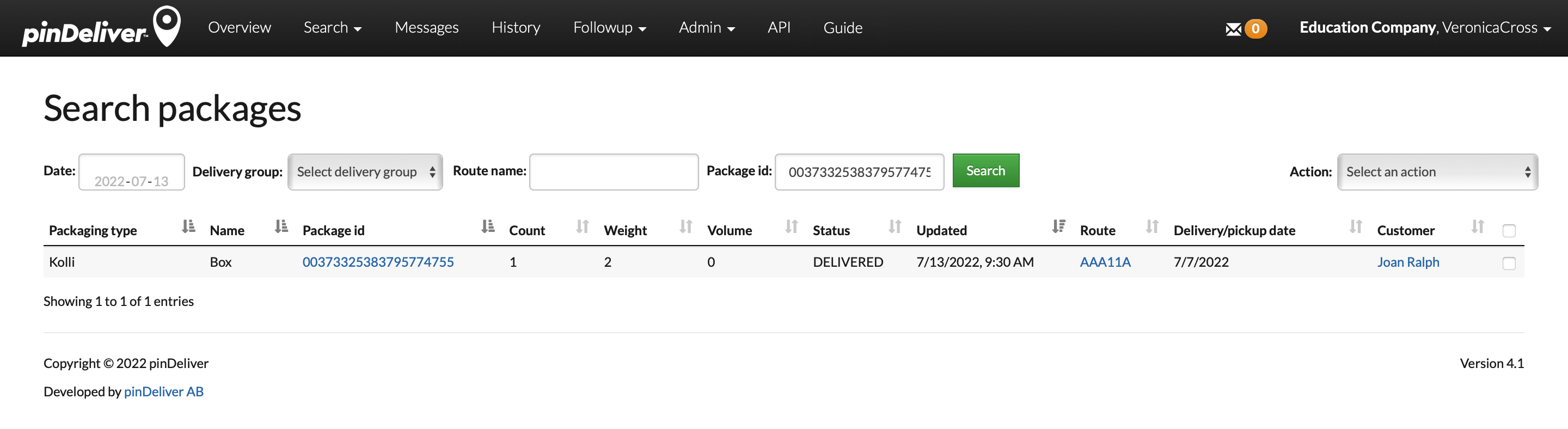Screen dimensions: 1568x429
Task: Click the Kolli packaging type cell
Action: (62, 262)
